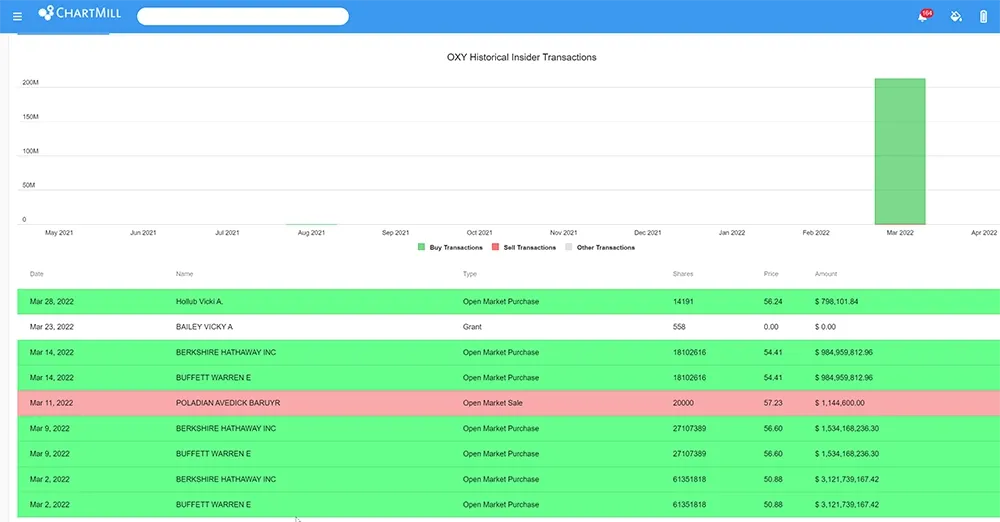
Task: Select the Mar 11, 2022 date cell
Action: pyautogui.click(x=51, y=403)
